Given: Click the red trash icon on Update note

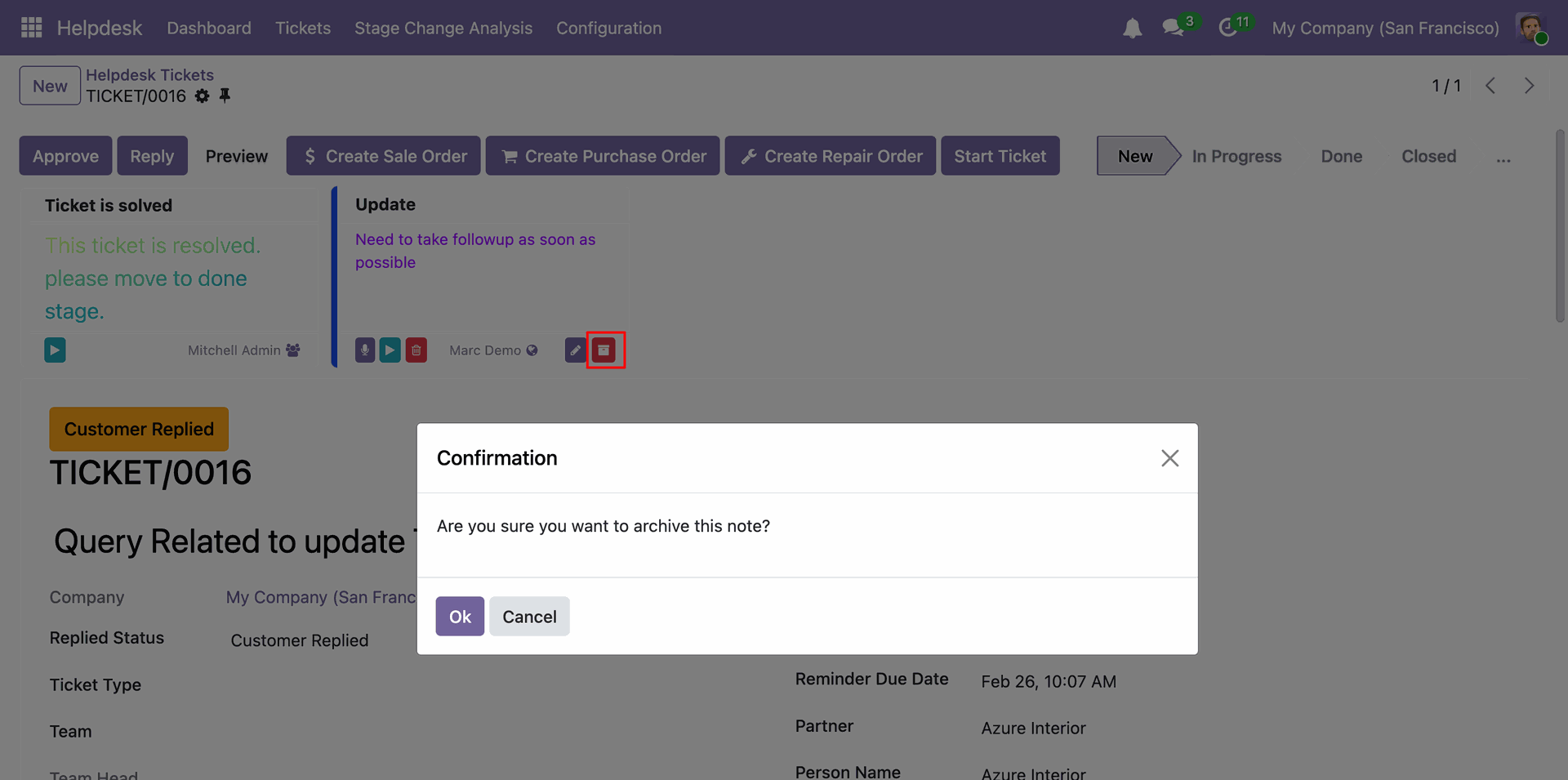Looking at the screenshot, I should (416, 350).
